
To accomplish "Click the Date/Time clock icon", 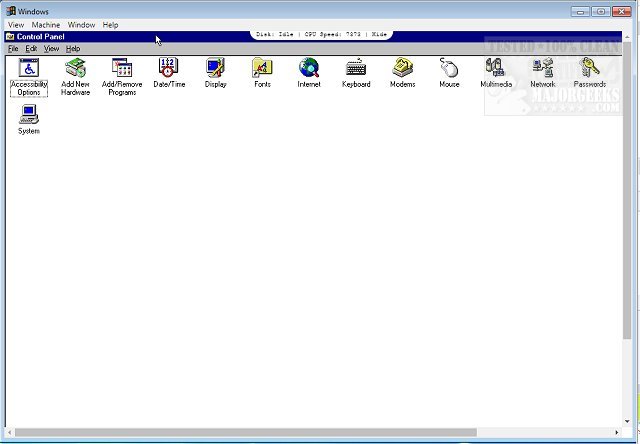I will point(169,68).
